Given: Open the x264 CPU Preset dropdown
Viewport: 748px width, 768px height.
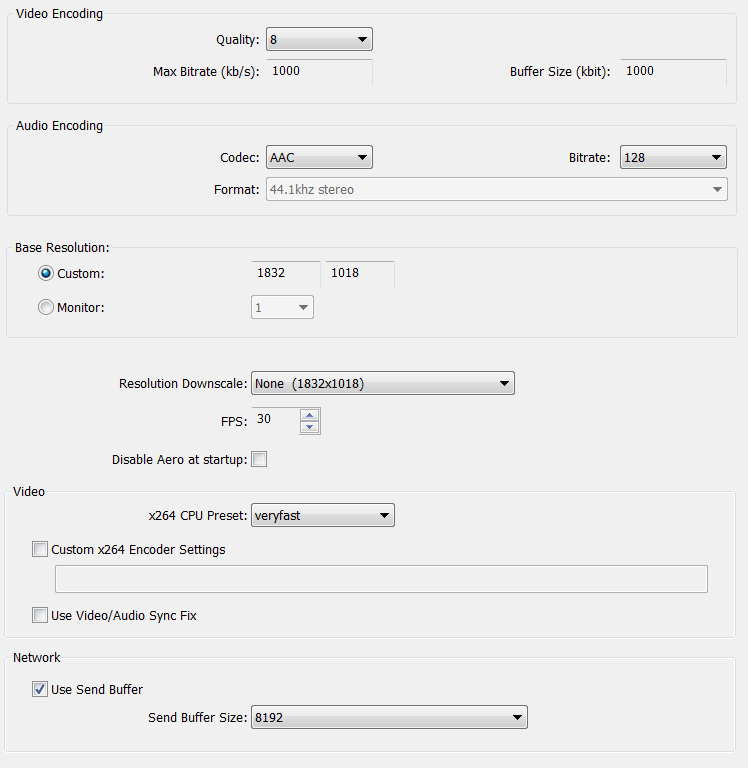Looking at the screenshot, I should (x=323, y=515).
